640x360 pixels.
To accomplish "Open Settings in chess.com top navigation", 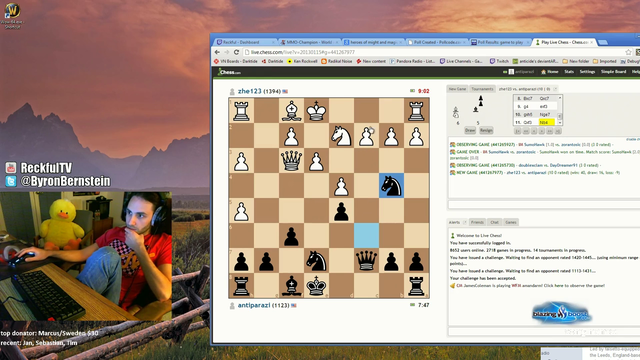I will pos(587,72).
